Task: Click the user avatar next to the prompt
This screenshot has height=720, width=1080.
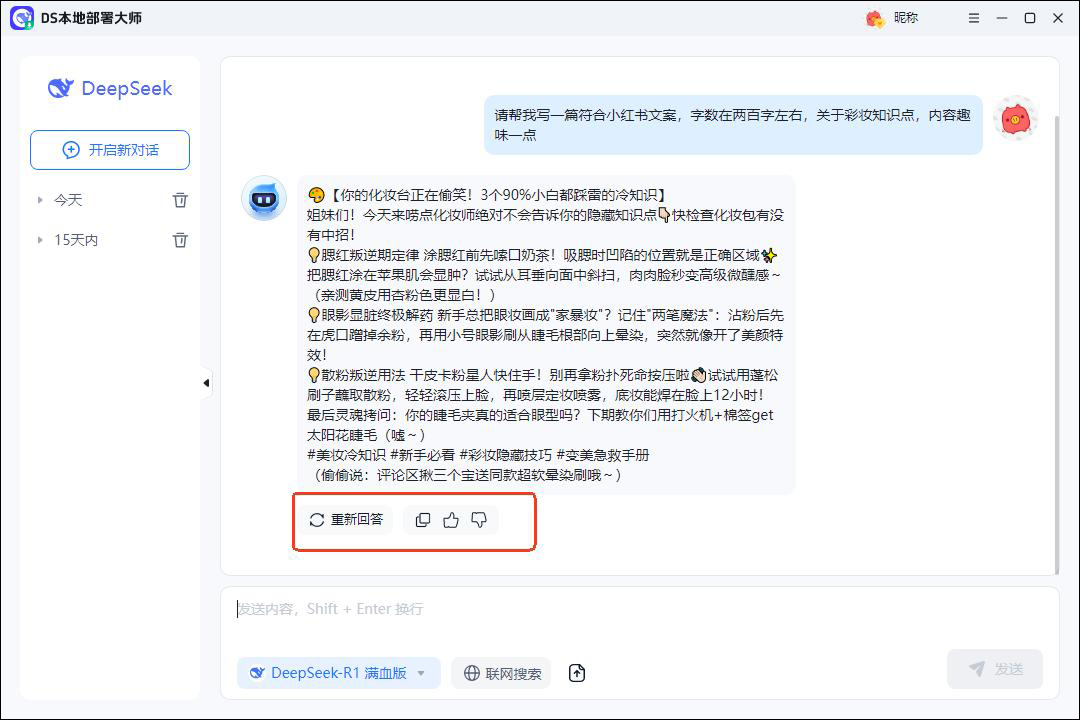Action: 1015,119
